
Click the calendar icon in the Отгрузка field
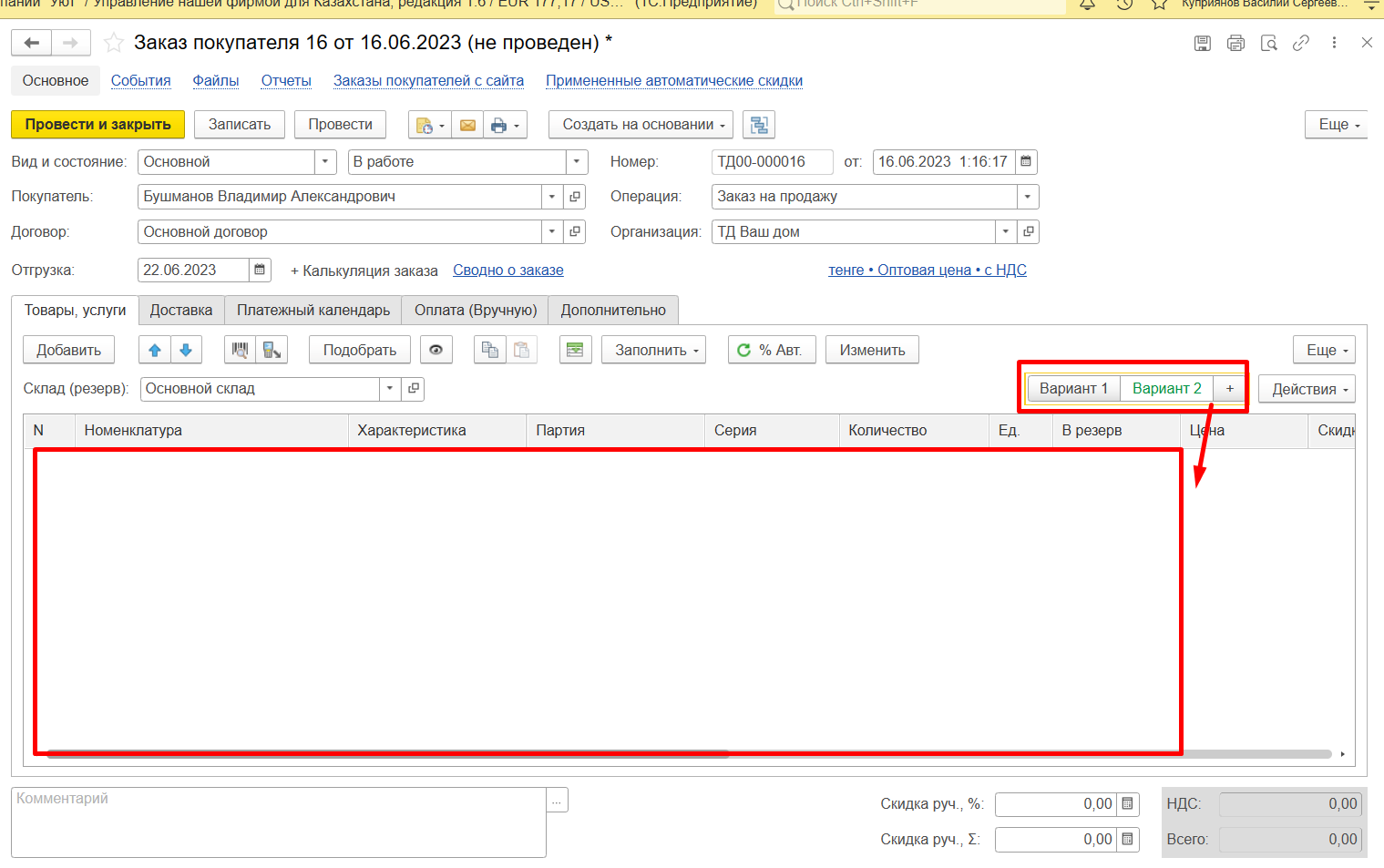(x=260, y=271)
